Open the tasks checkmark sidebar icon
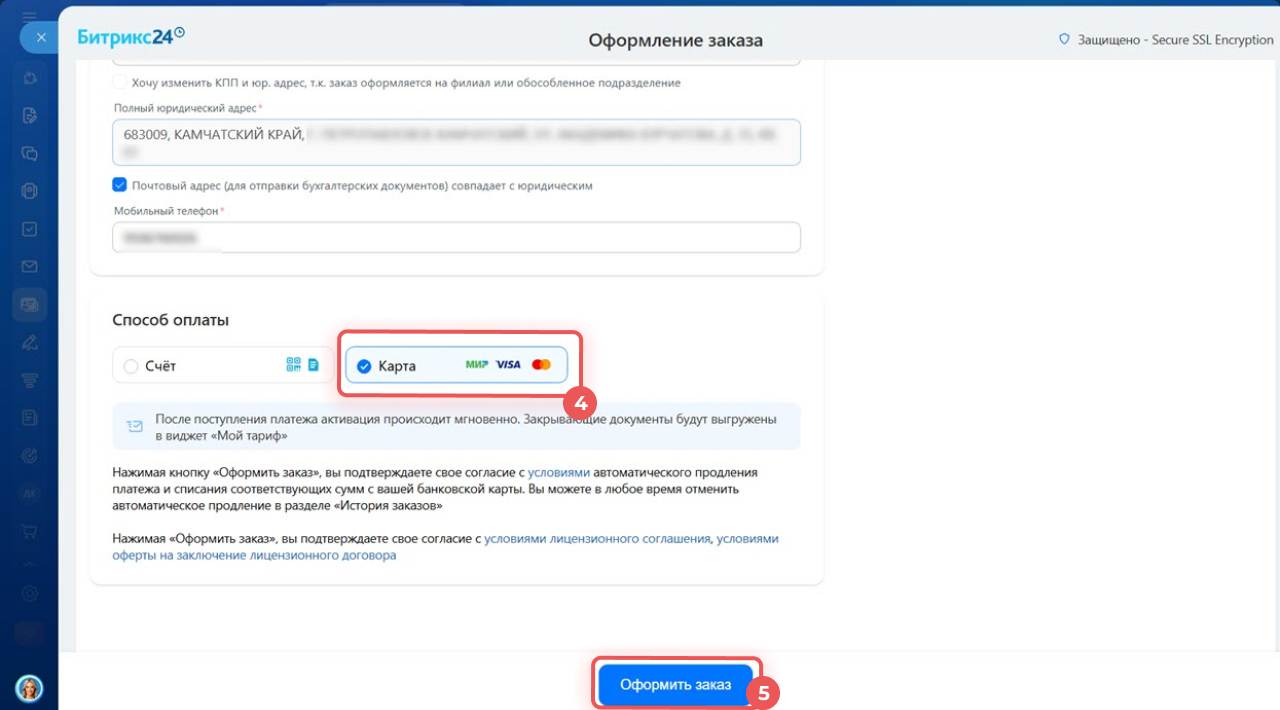This screenshot has width=1280, height=710. pyautogui.click(x=30, y=229)
